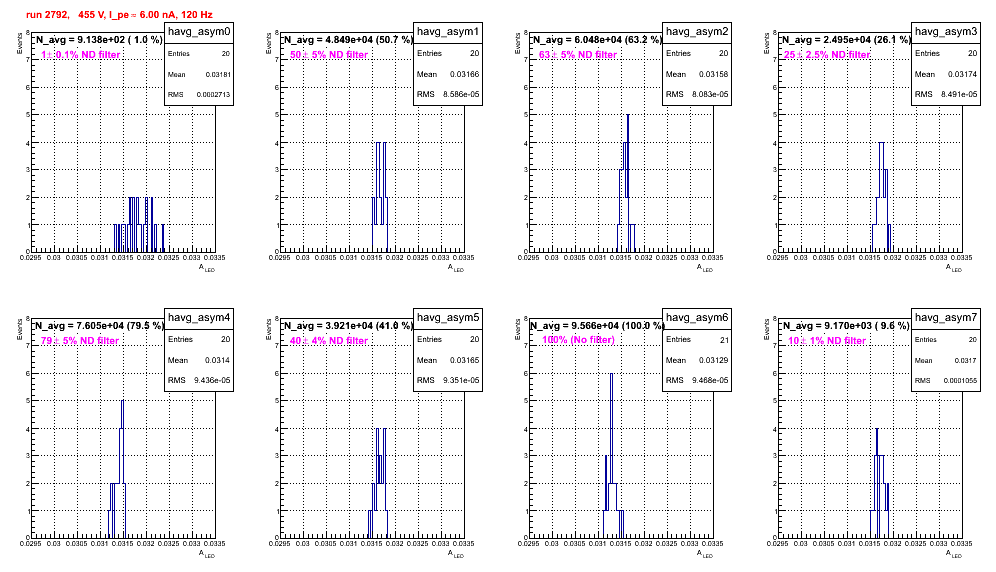996x572 pixels.
Task: Select the havg_asym7 stats box title
Action: click(x=946, y=318)
